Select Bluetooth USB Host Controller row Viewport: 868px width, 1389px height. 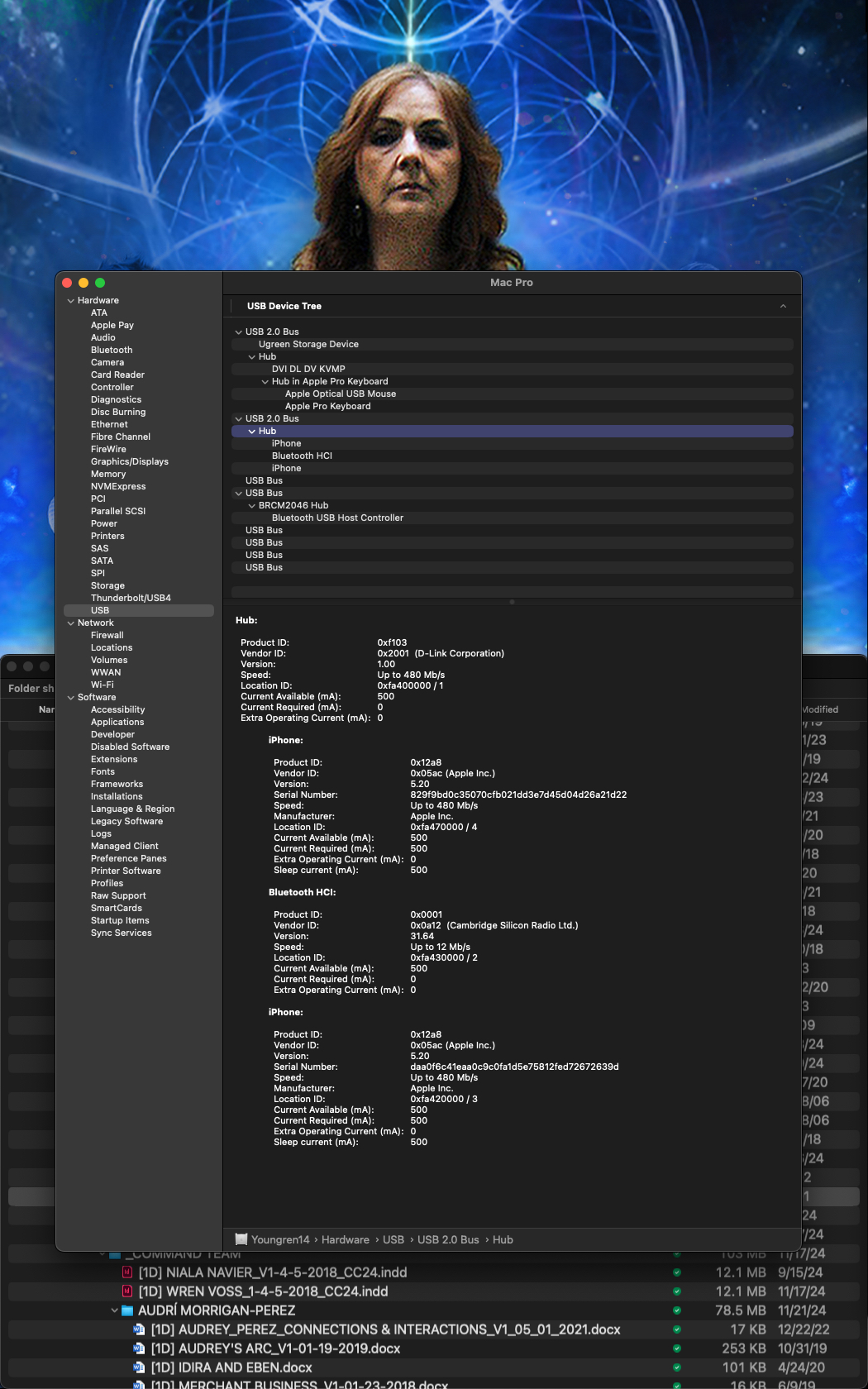click(512, 518)
